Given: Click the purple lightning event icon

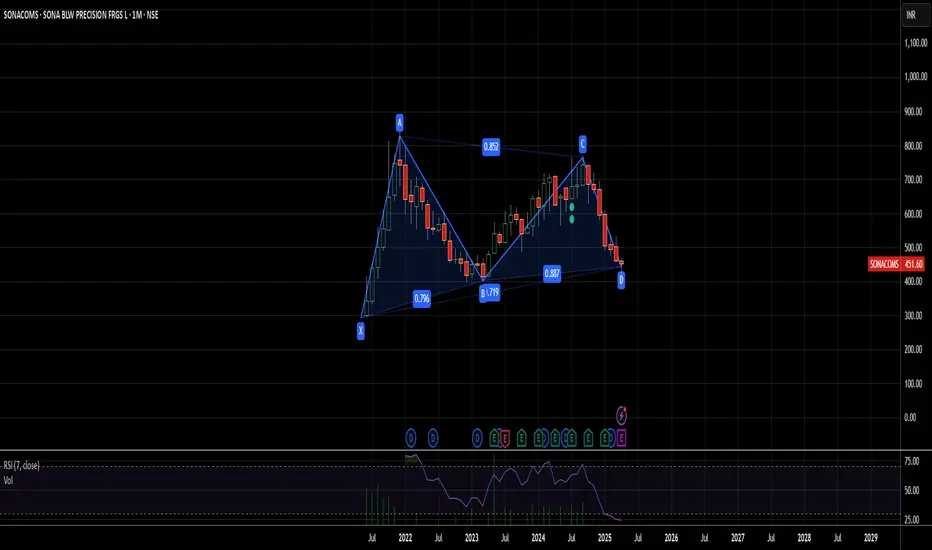Looking at the screenshot, I should (622, 415).
